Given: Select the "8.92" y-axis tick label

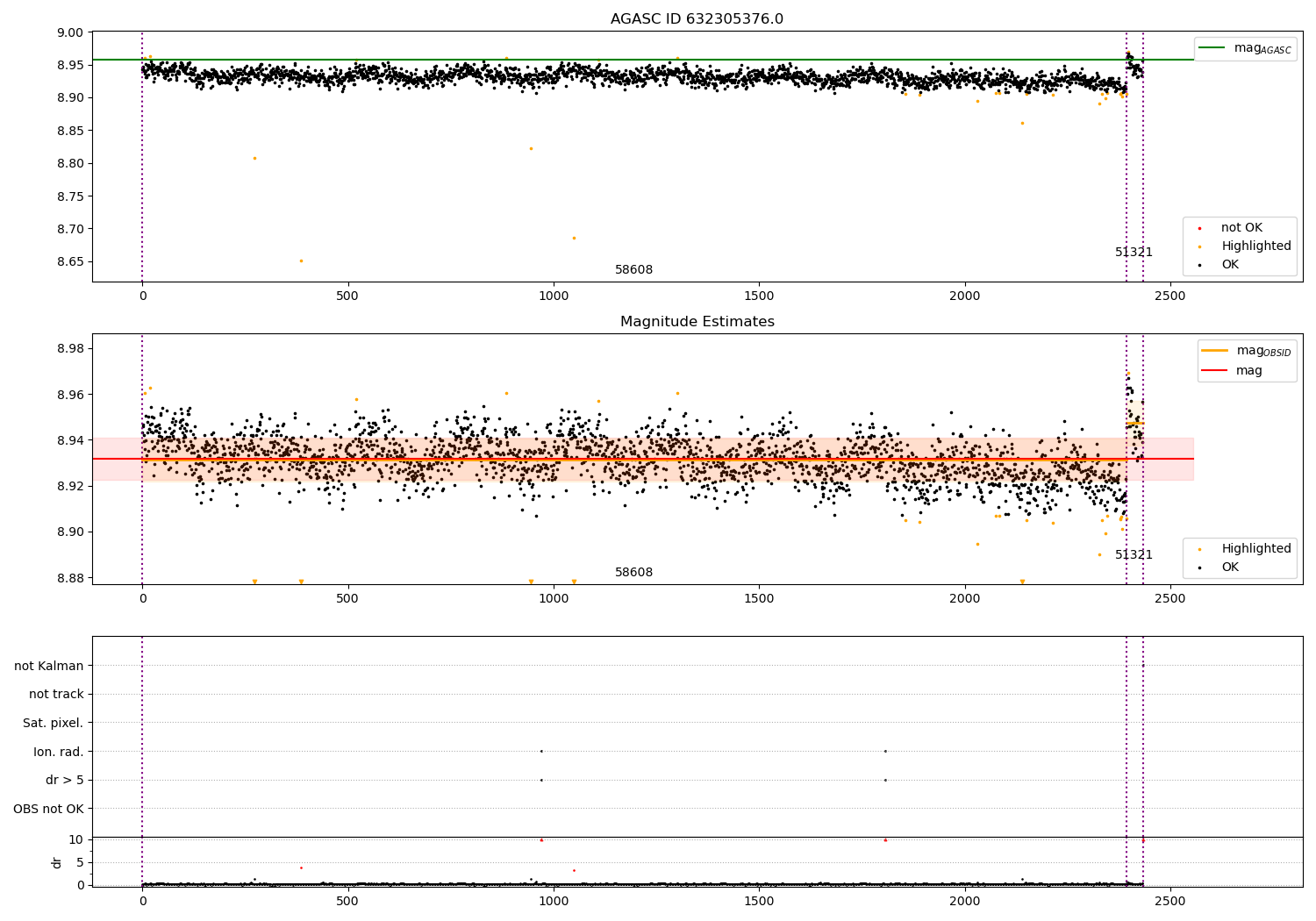Looking at the screenshot, I should point(69,486).
